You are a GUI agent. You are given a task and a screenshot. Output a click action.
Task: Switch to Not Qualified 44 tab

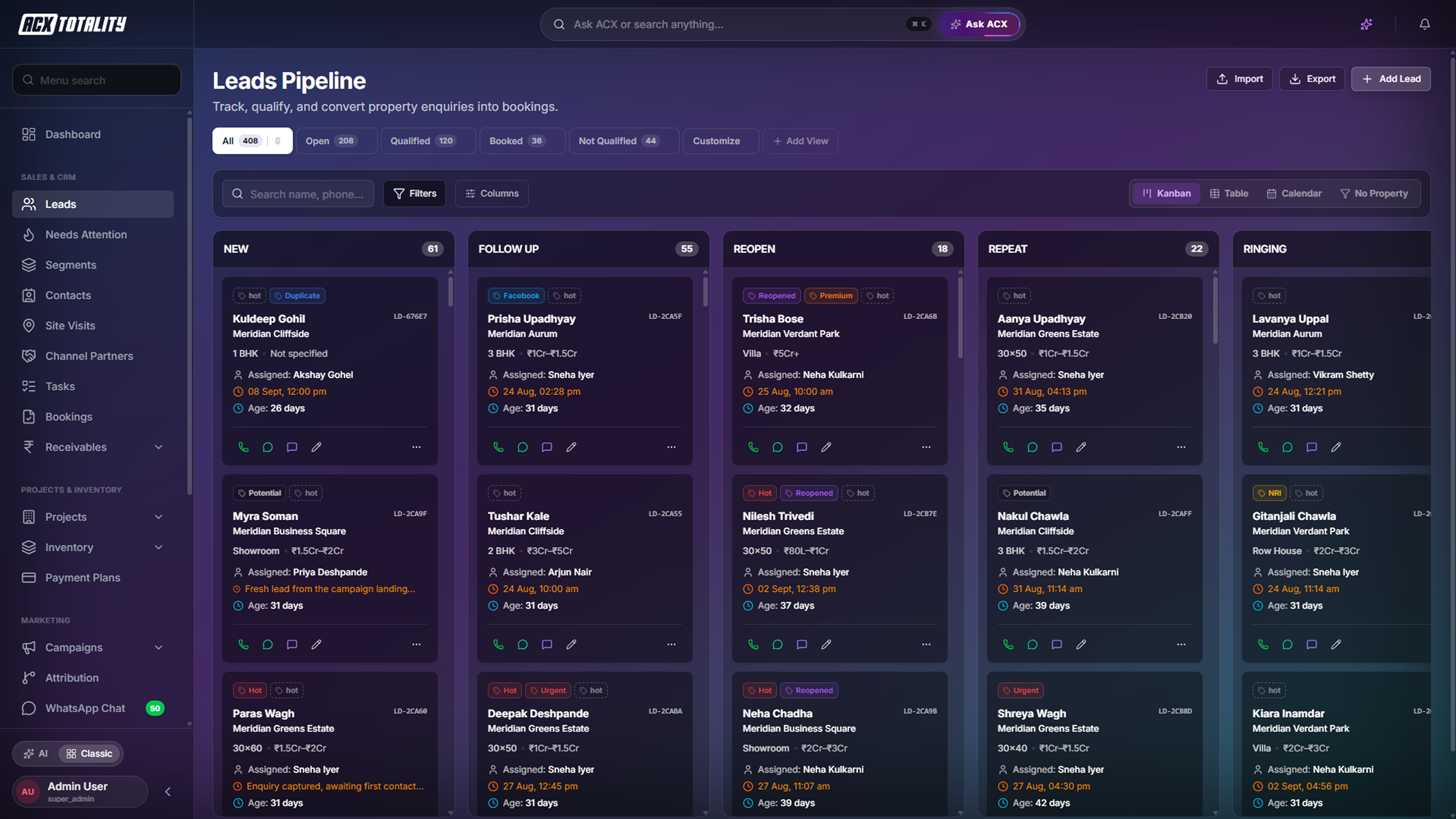pos(624,141)
